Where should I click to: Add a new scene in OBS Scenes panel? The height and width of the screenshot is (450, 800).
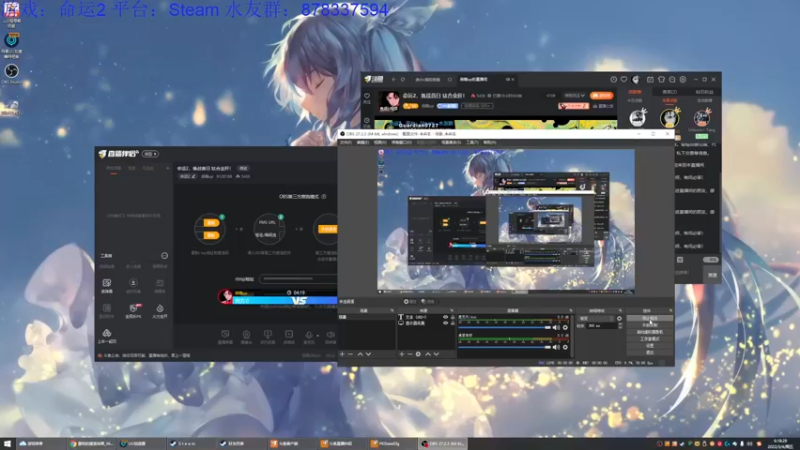coord(342,354)
